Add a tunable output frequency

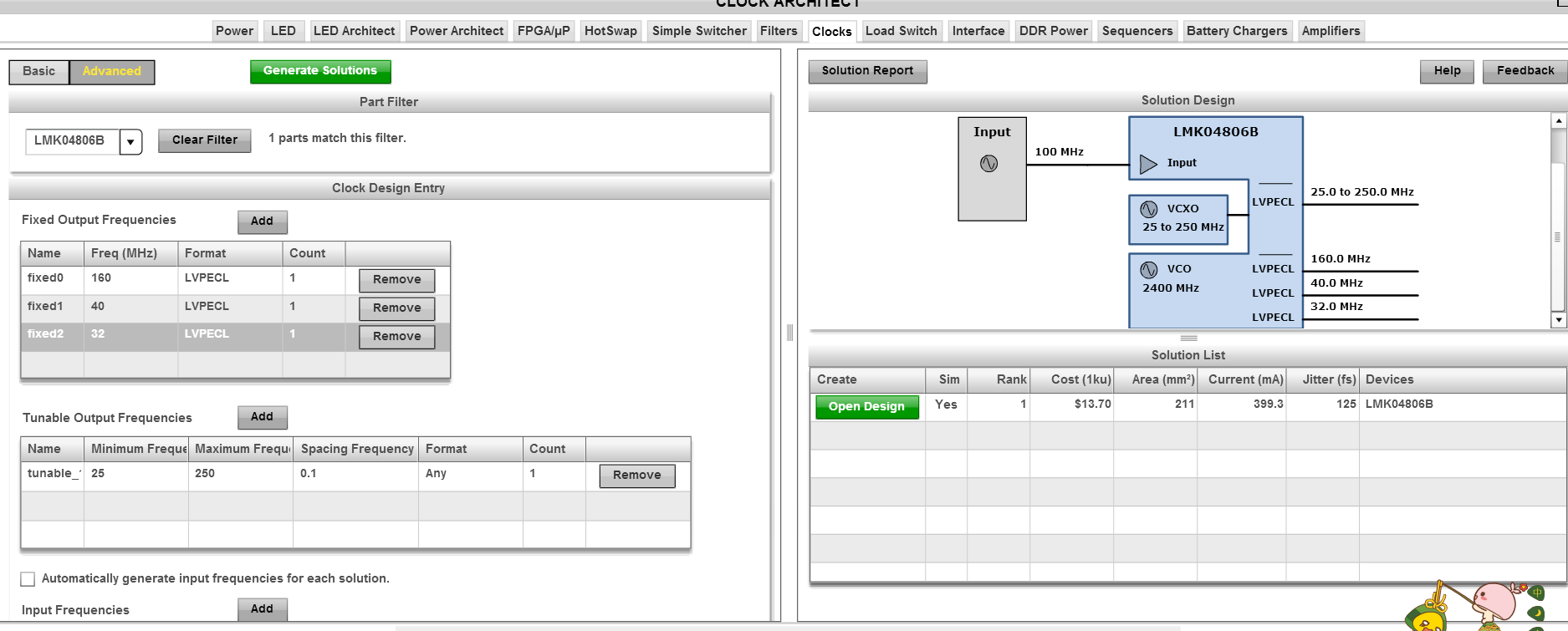[x=262, y=417]
